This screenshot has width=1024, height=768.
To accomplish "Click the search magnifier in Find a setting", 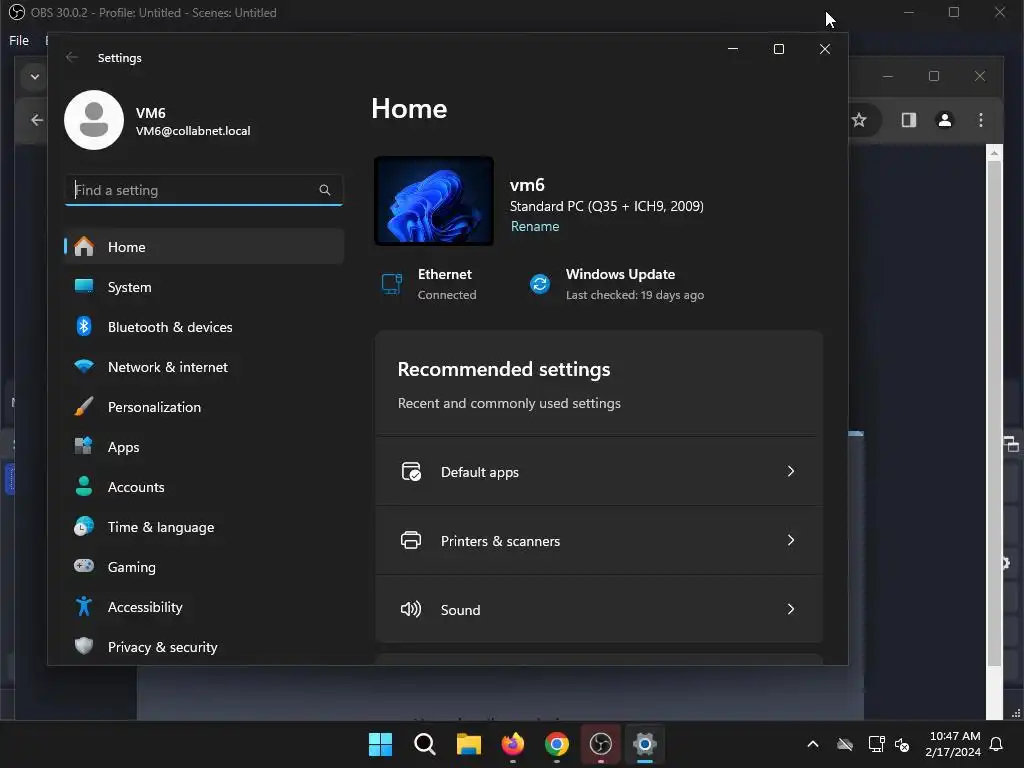I will point(325,190).
